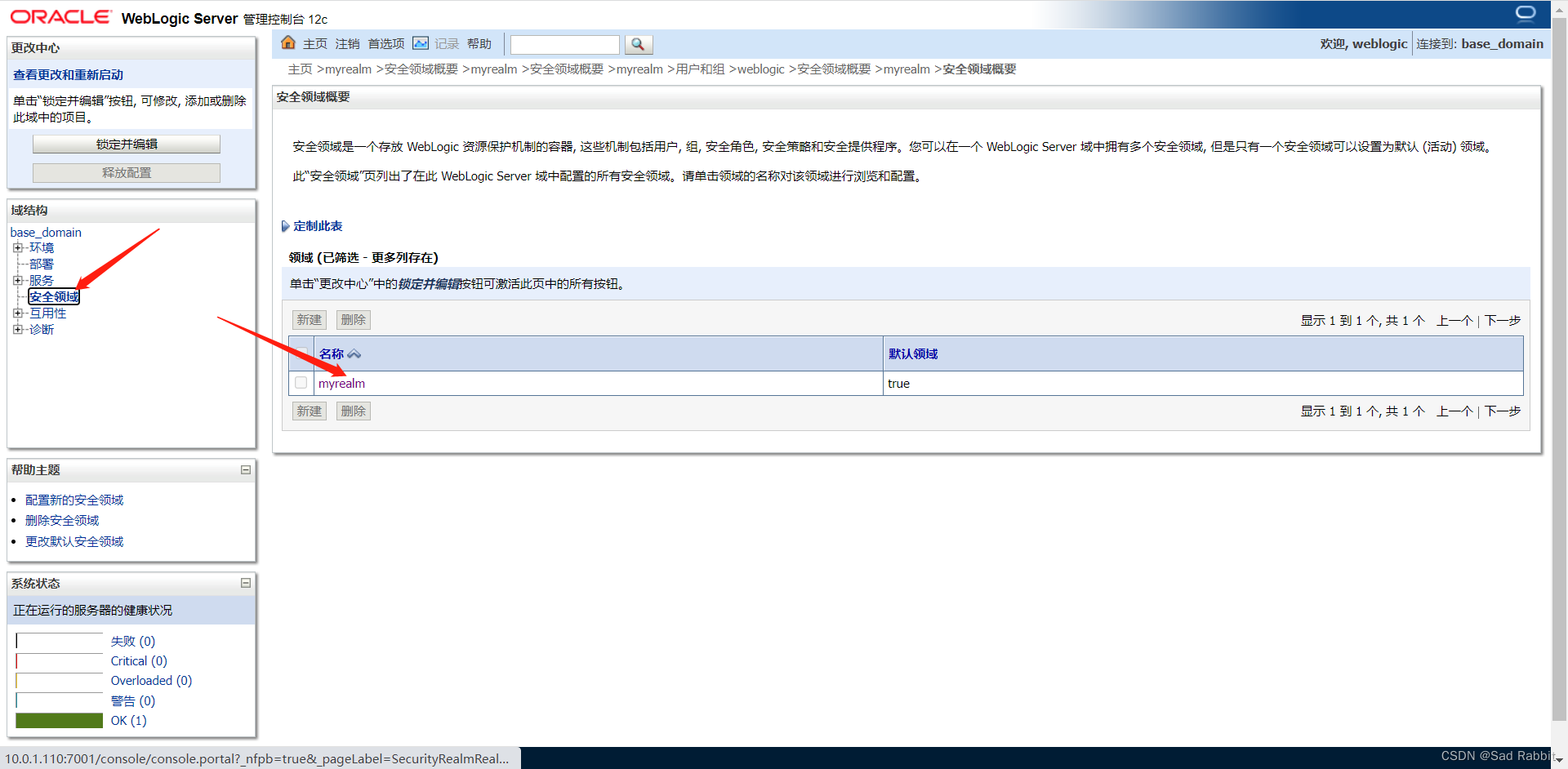Click the Oracle ring icon at top right
The height and width of the screenshot is (769, 1568).
[x=1526, y=13]
